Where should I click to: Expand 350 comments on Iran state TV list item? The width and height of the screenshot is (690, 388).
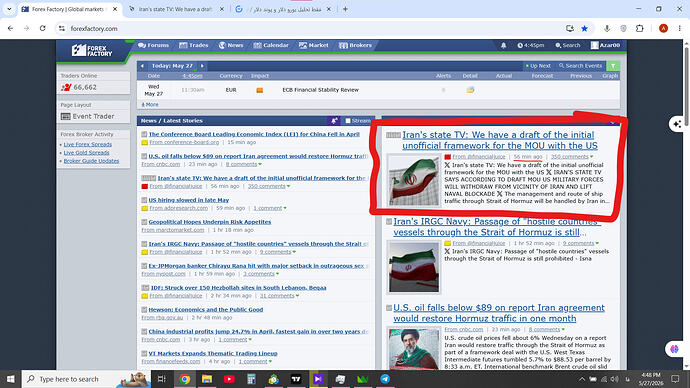coord(268,187)
